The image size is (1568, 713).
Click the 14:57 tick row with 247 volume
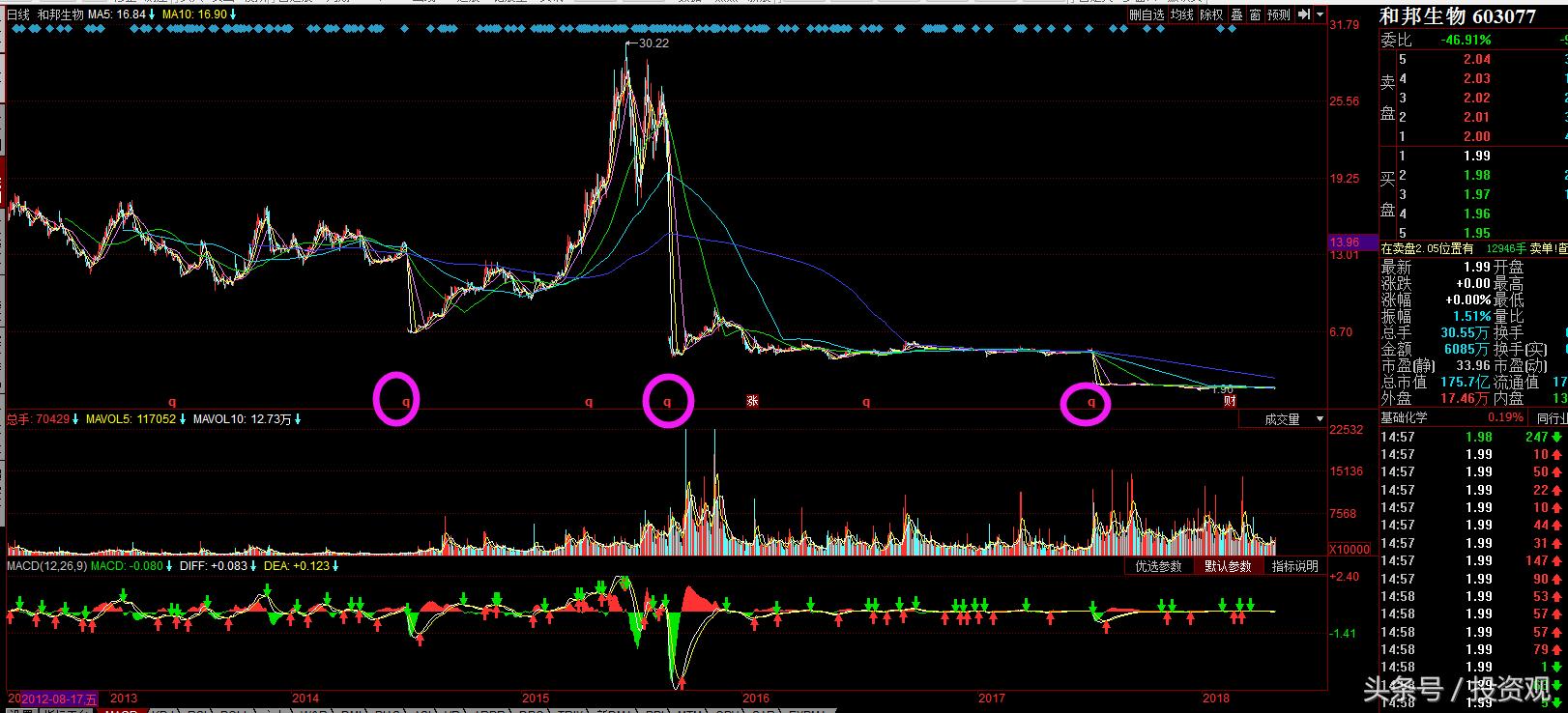[x=1473, y=437]
